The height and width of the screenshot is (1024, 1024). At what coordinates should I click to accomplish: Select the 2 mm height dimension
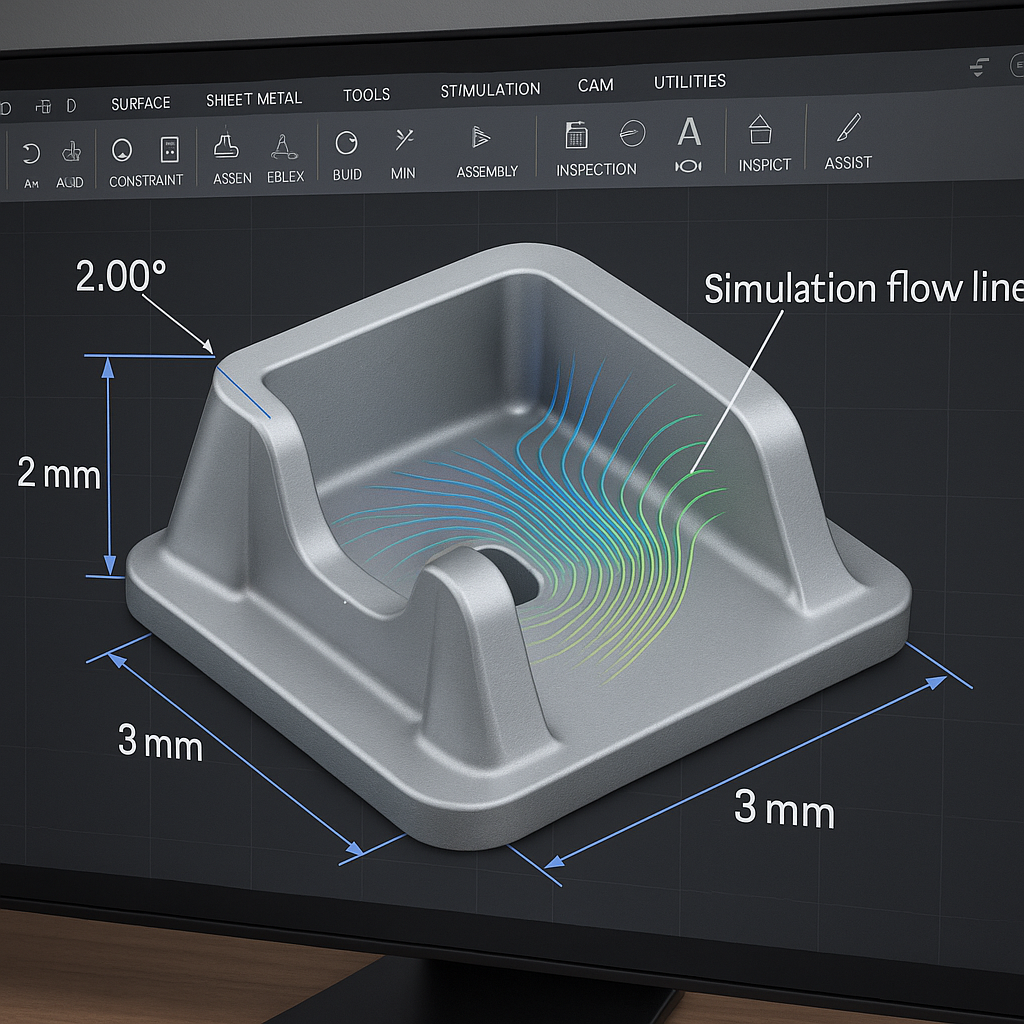[x=59, y=472]
